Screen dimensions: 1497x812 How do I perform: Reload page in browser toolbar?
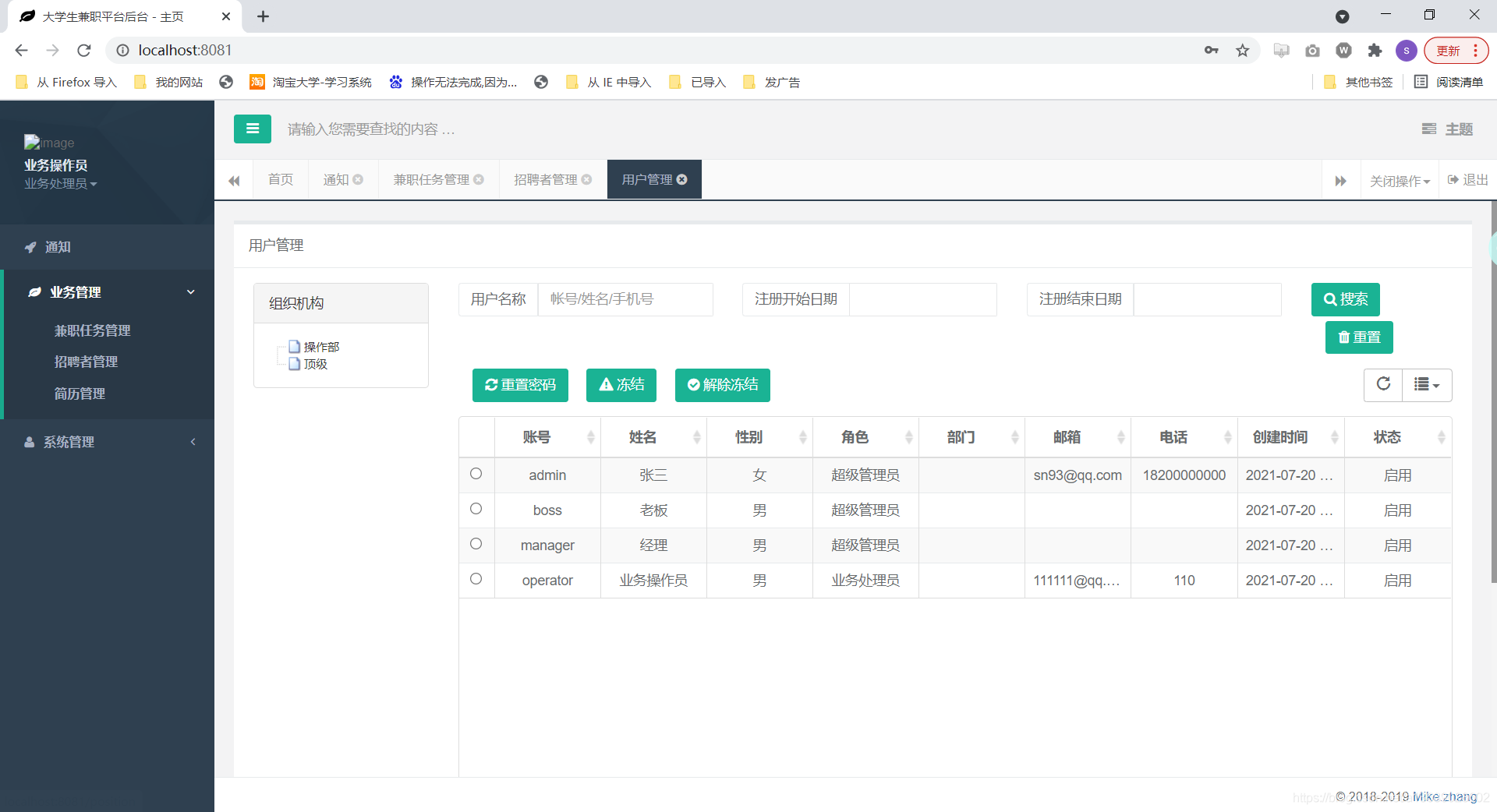[84, 51]
